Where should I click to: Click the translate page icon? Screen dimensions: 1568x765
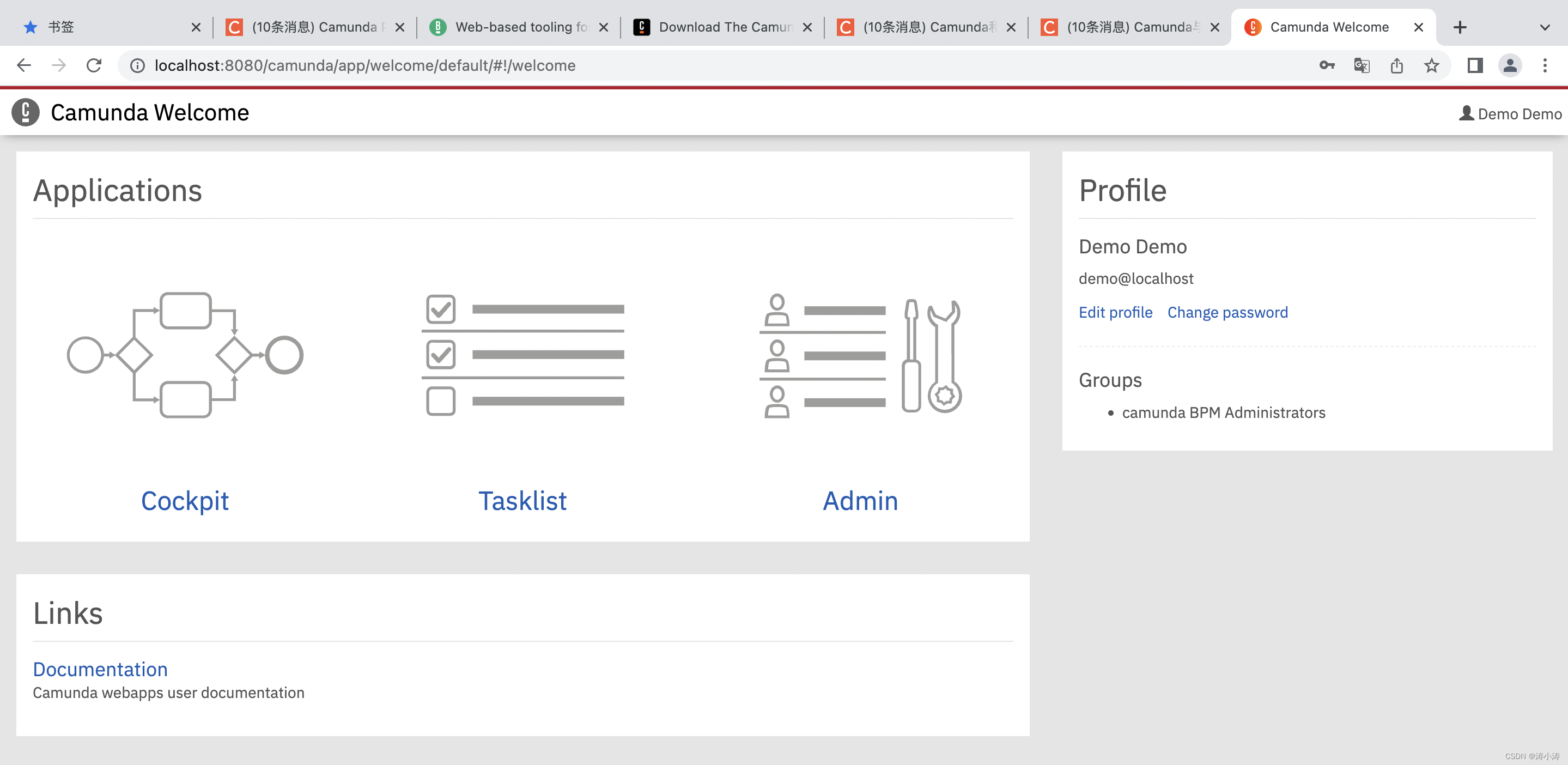point(1362,65)
